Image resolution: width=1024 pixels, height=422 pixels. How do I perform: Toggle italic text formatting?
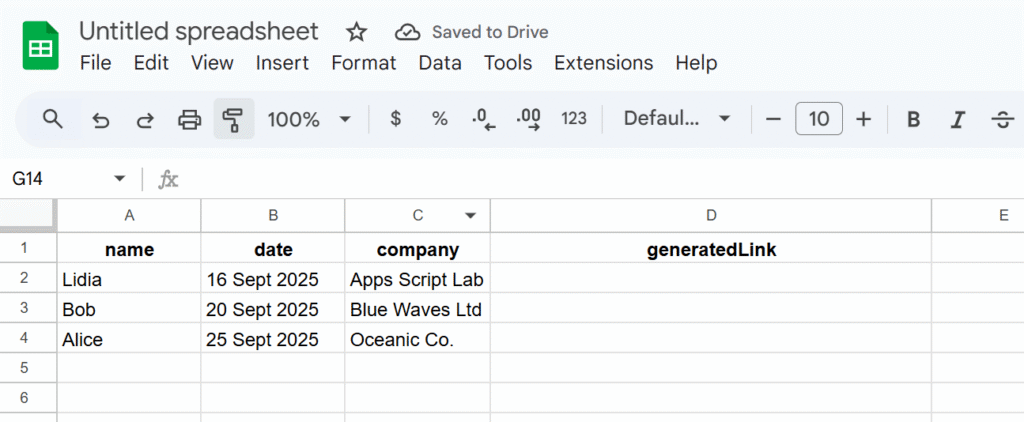click(957, 120)
